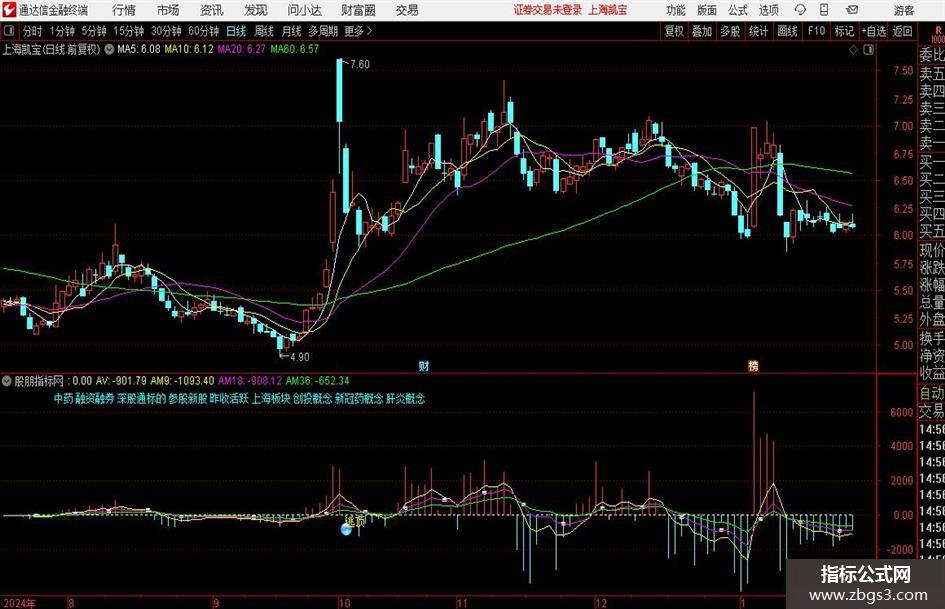Expand the 更多 period options chevron

(369, 31)
